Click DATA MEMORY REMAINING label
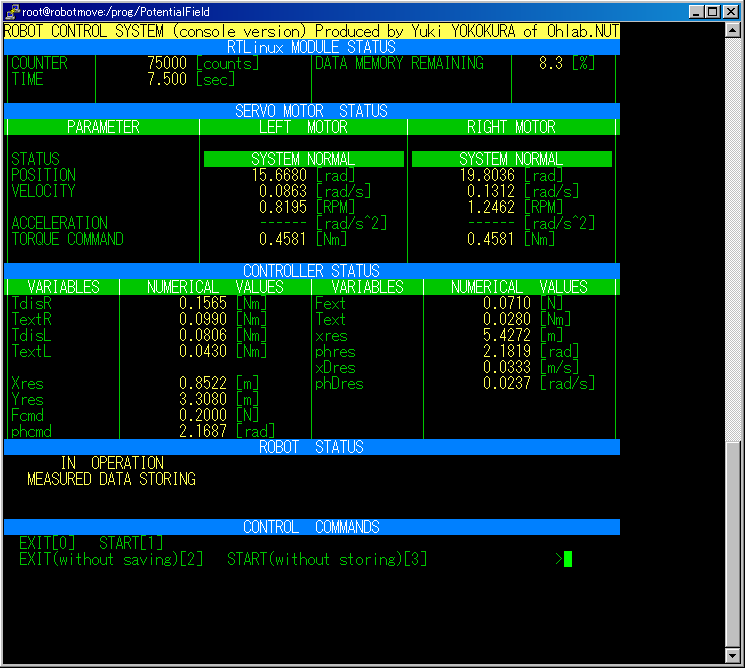 pos(400,63)
